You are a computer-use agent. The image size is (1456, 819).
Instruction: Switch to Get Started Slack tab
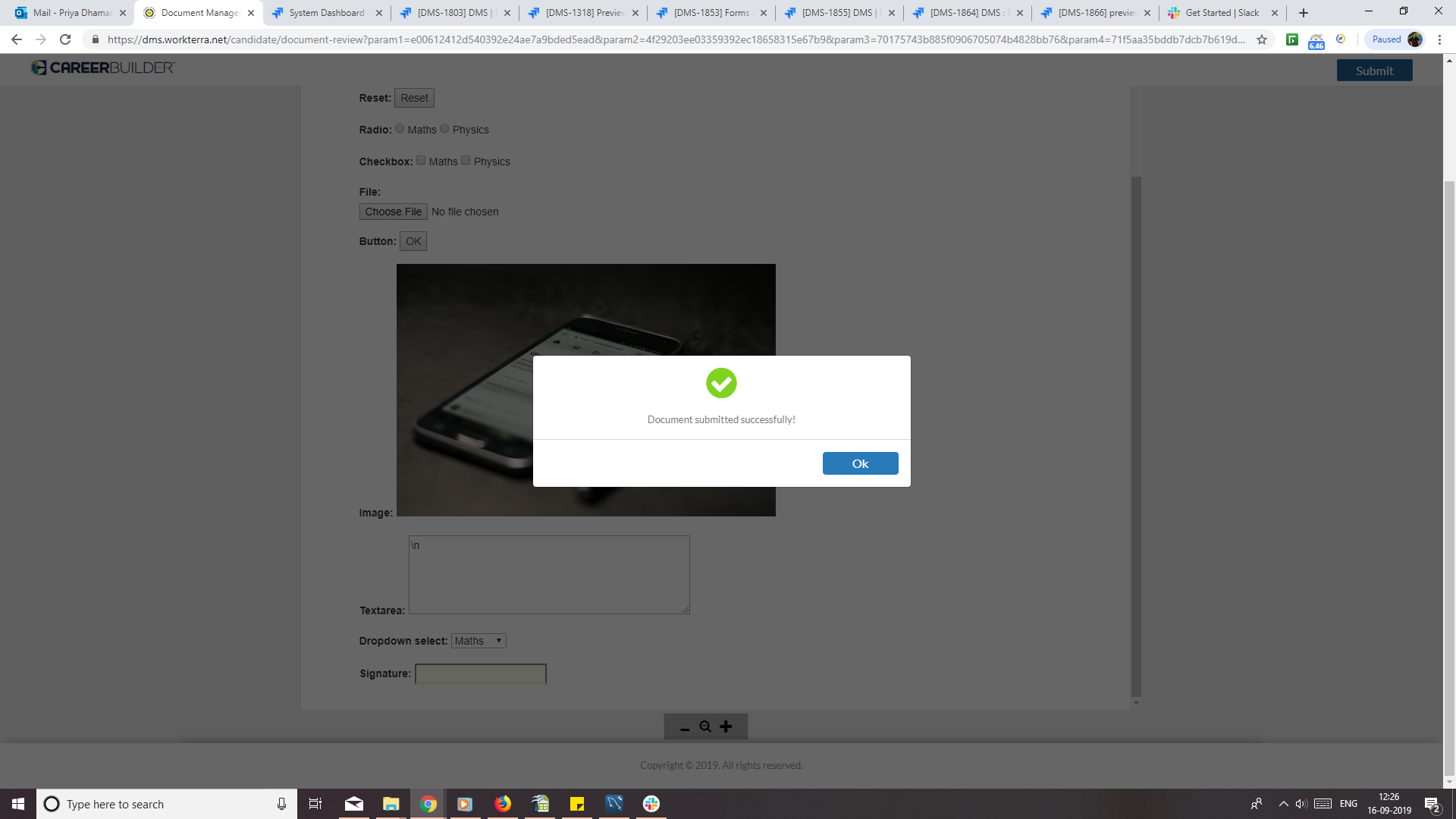pyautogui.click(x=1222, y=13)
